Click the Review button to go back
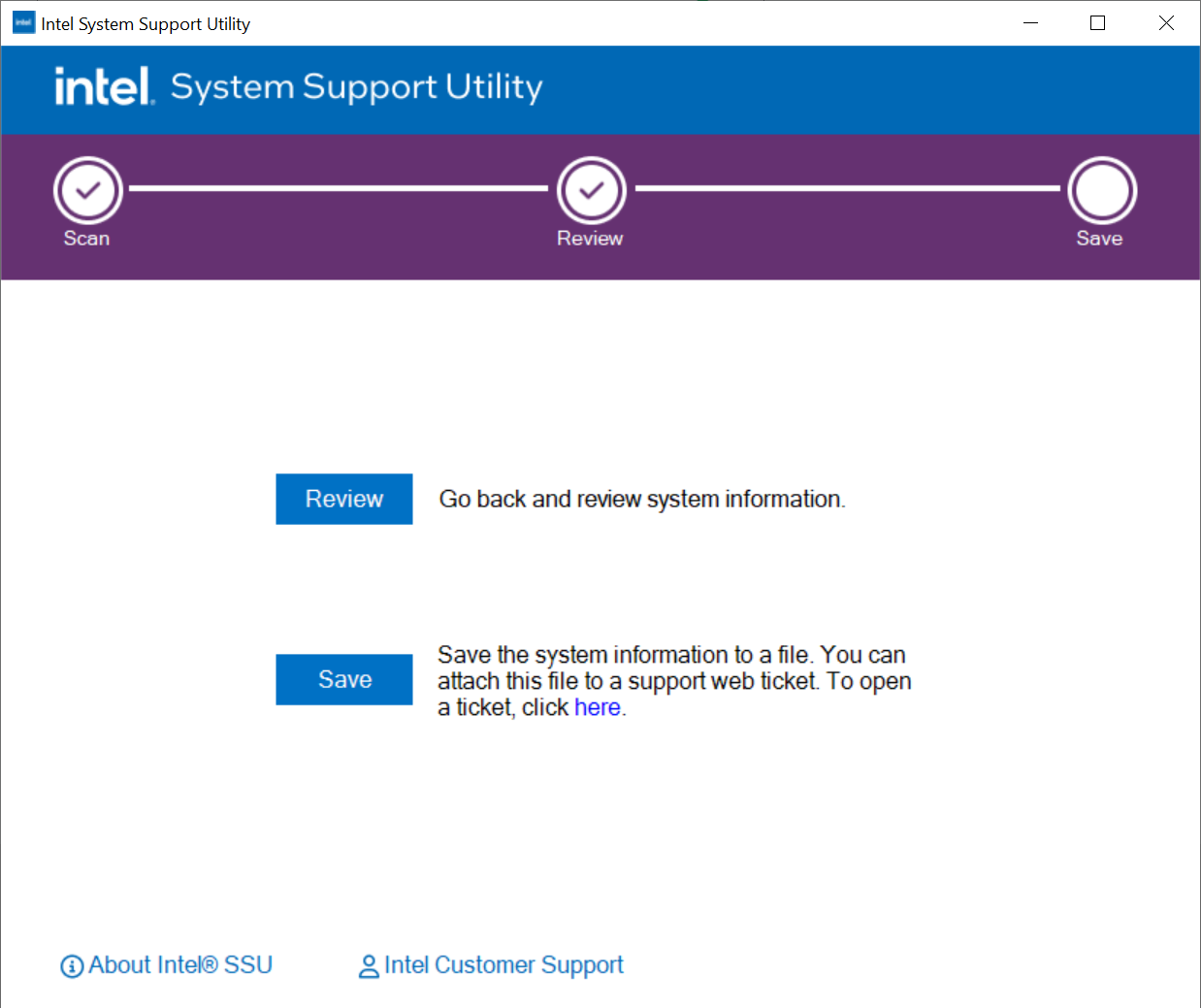Image resolution: width=1201 pixels, height=1008 pixels. coord(344,499)
